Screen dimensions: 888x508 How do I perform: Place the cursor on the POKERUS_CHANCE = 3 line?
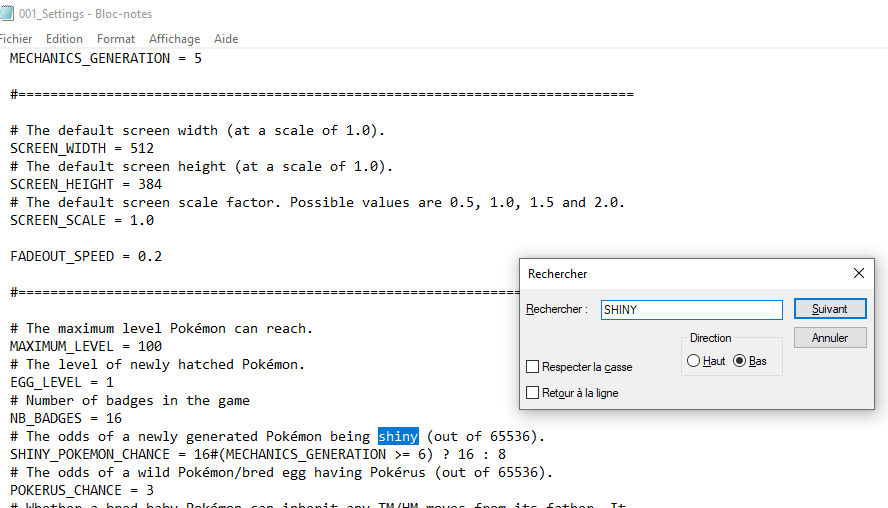tap(80, 490)
